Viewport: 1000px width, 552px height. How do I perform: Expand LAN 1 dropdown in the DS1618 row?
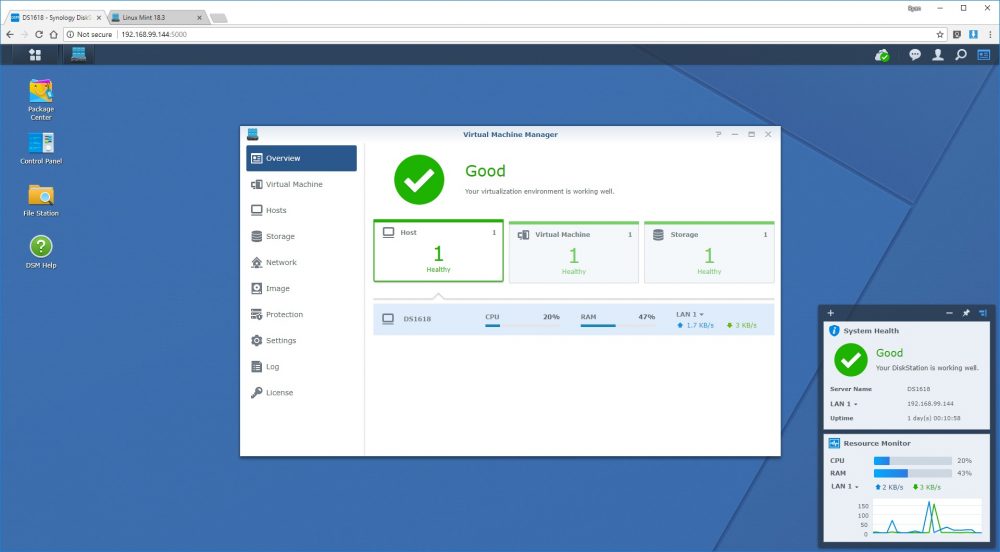689,314
